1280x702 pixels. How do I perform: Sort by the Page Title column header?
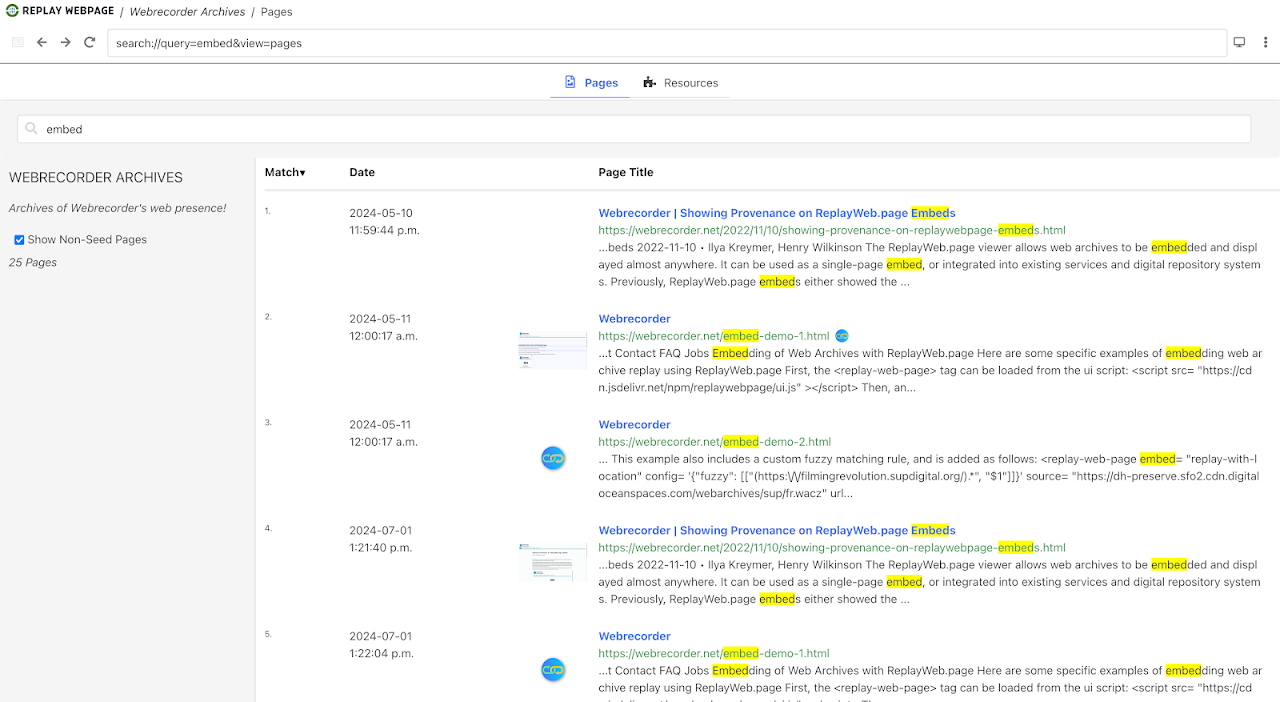pyautogui.click(x=626, y=173)
